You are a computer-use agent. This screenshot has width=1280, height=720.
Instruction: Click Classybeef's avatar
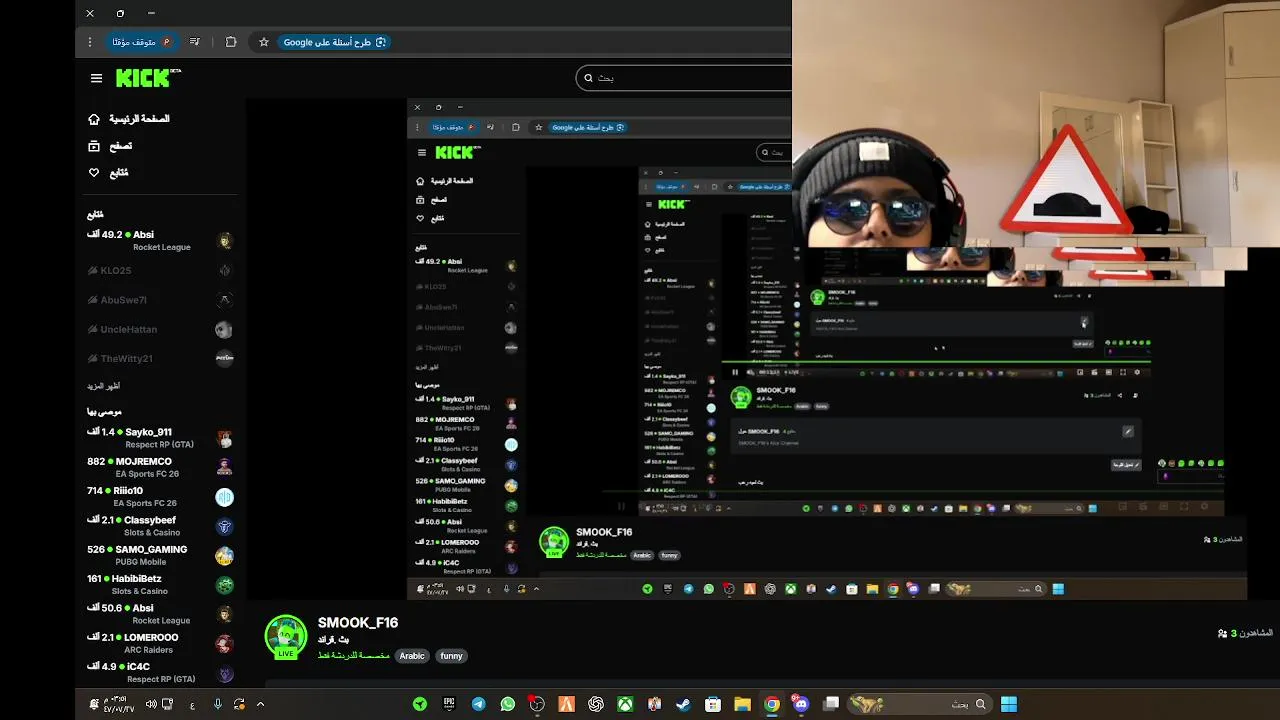click(x=224, y=527)
